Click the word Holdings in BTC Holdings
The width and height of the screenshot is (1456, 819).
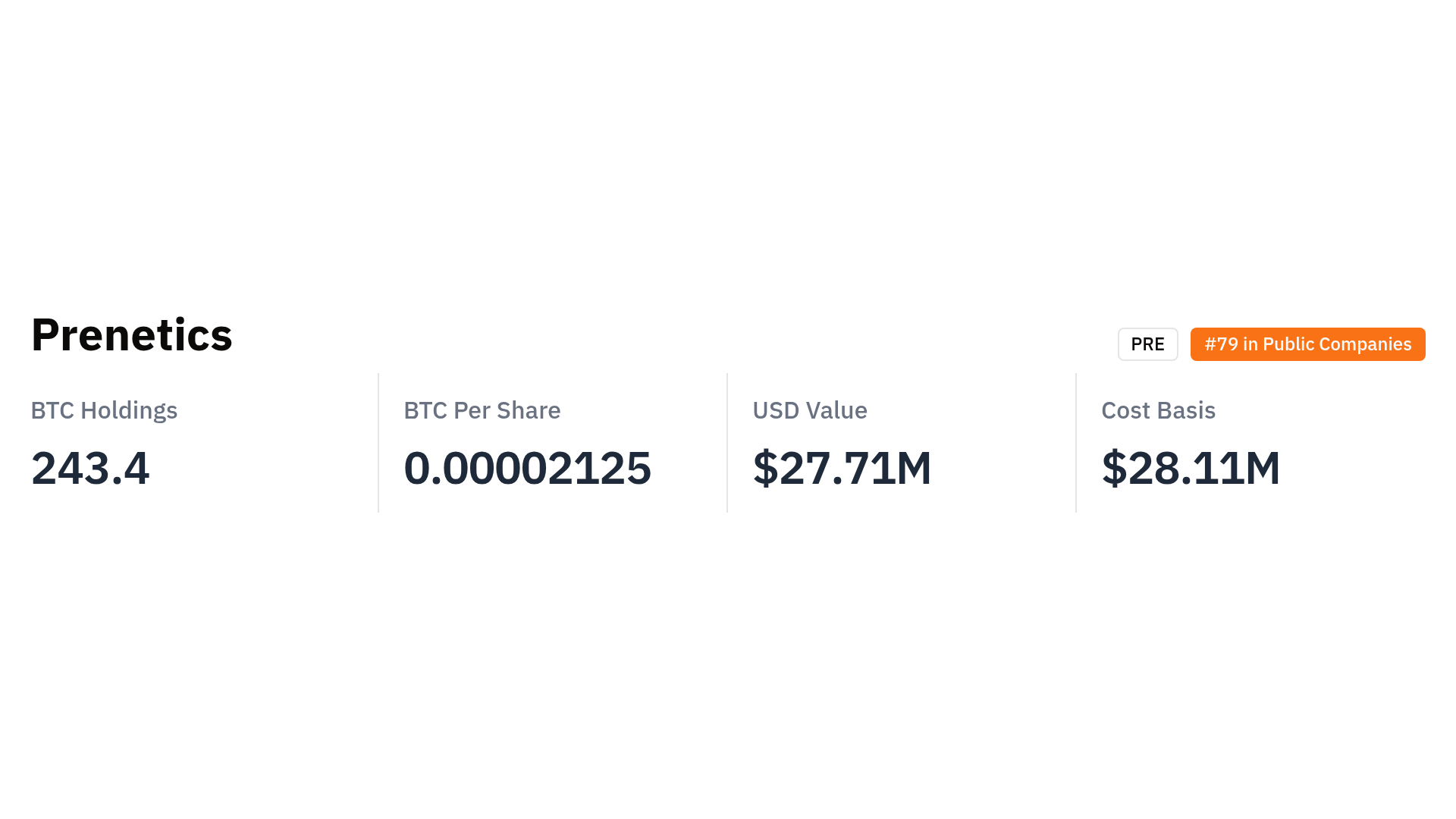[x=129, y=410]
